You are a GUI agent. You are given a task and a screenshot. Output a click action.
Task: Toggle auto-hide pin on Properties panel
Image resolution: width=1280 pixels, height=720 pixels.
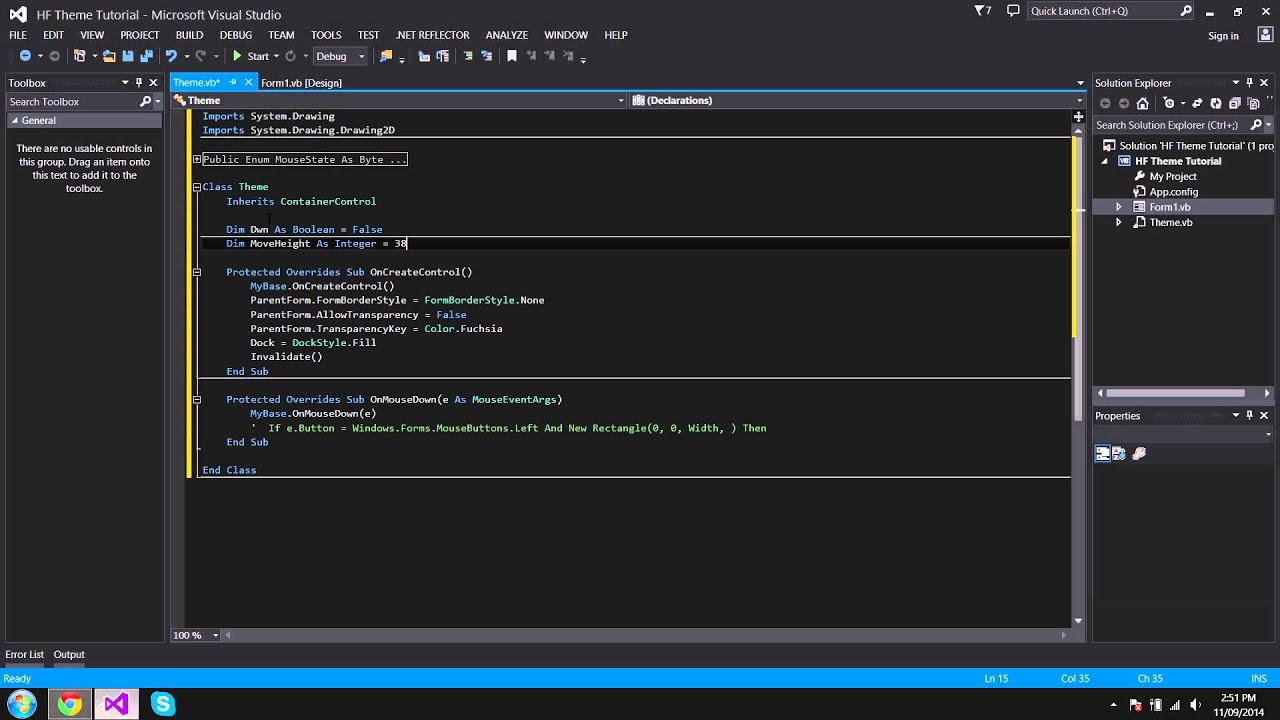click(1249, 415)
